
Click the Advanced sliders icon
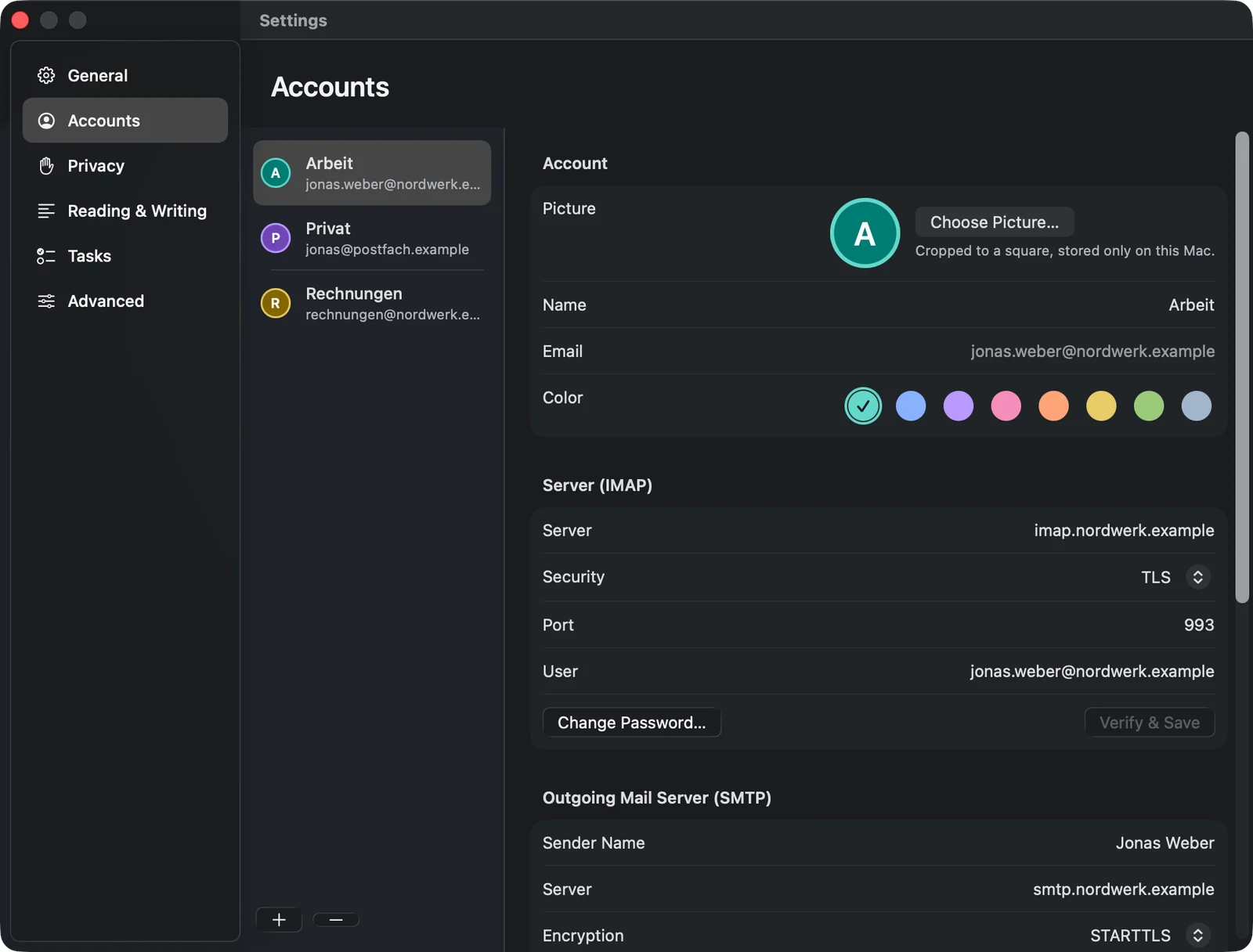(46, 301)
